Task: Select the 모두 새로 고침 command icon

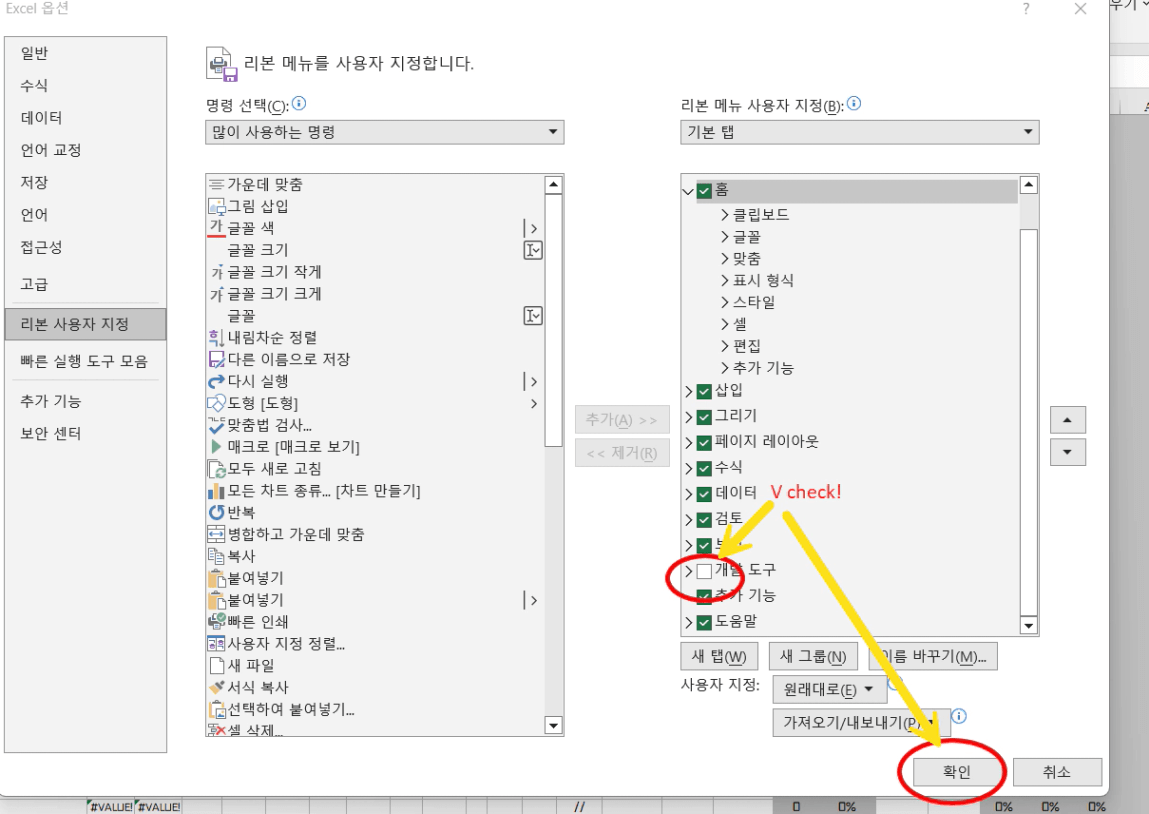Action: pos(216,469)
